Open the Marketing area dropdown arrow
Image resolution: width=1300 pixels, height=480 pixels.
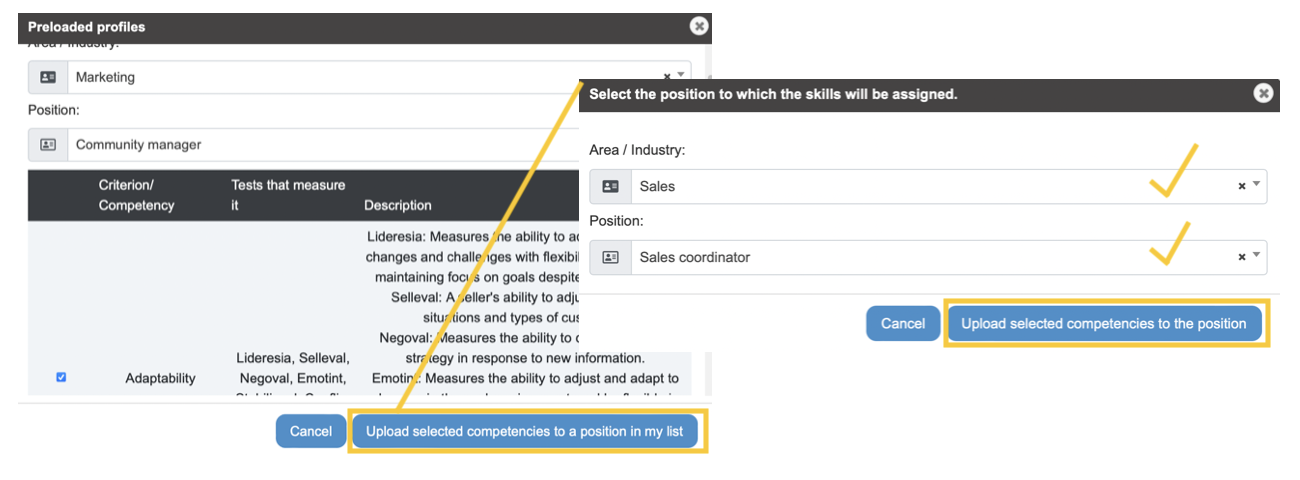point(681,75)
